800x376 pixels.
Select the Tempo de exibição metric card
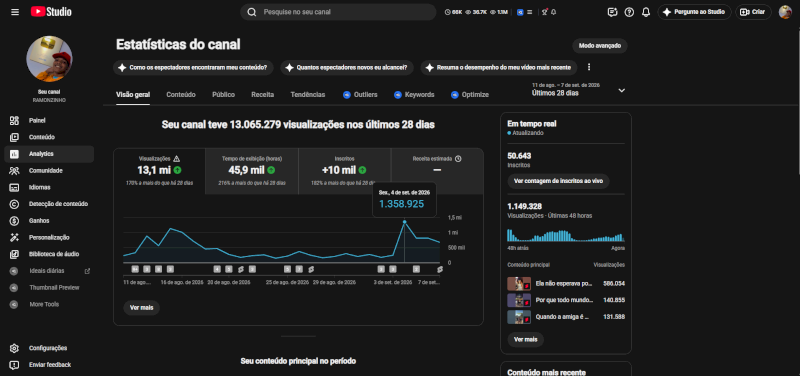252,171
